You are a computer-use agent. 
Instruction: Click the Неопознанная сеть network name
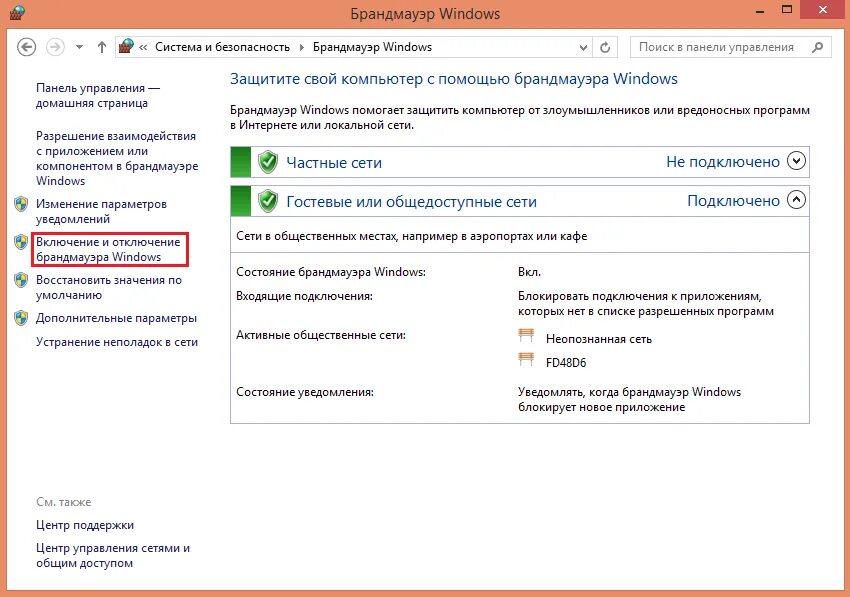(599, 339)
